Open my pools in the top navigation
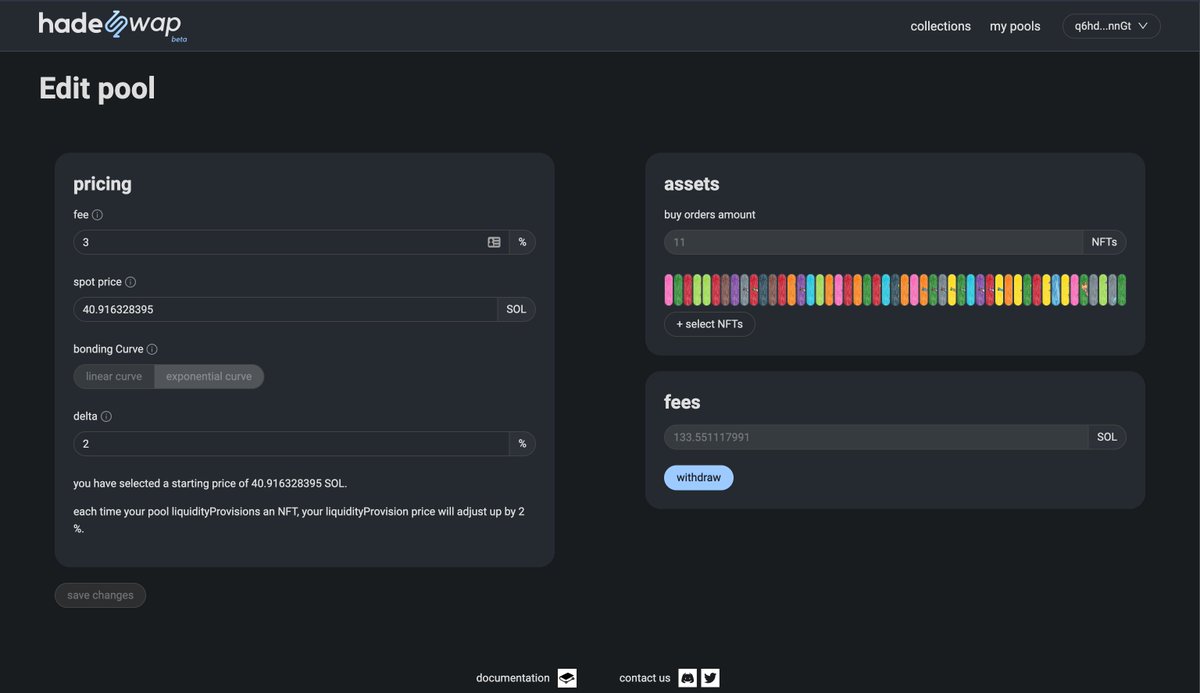Screen dimensions: 1200x693 point(1015,26)
